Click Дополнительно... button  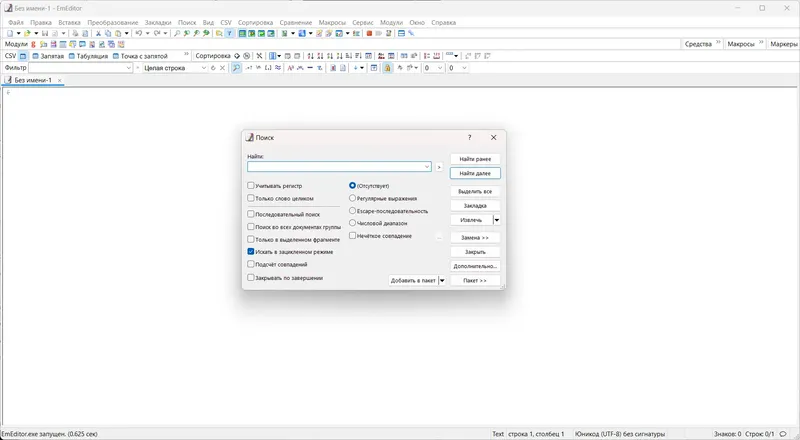pyautogui.click(x=475, y=266)
